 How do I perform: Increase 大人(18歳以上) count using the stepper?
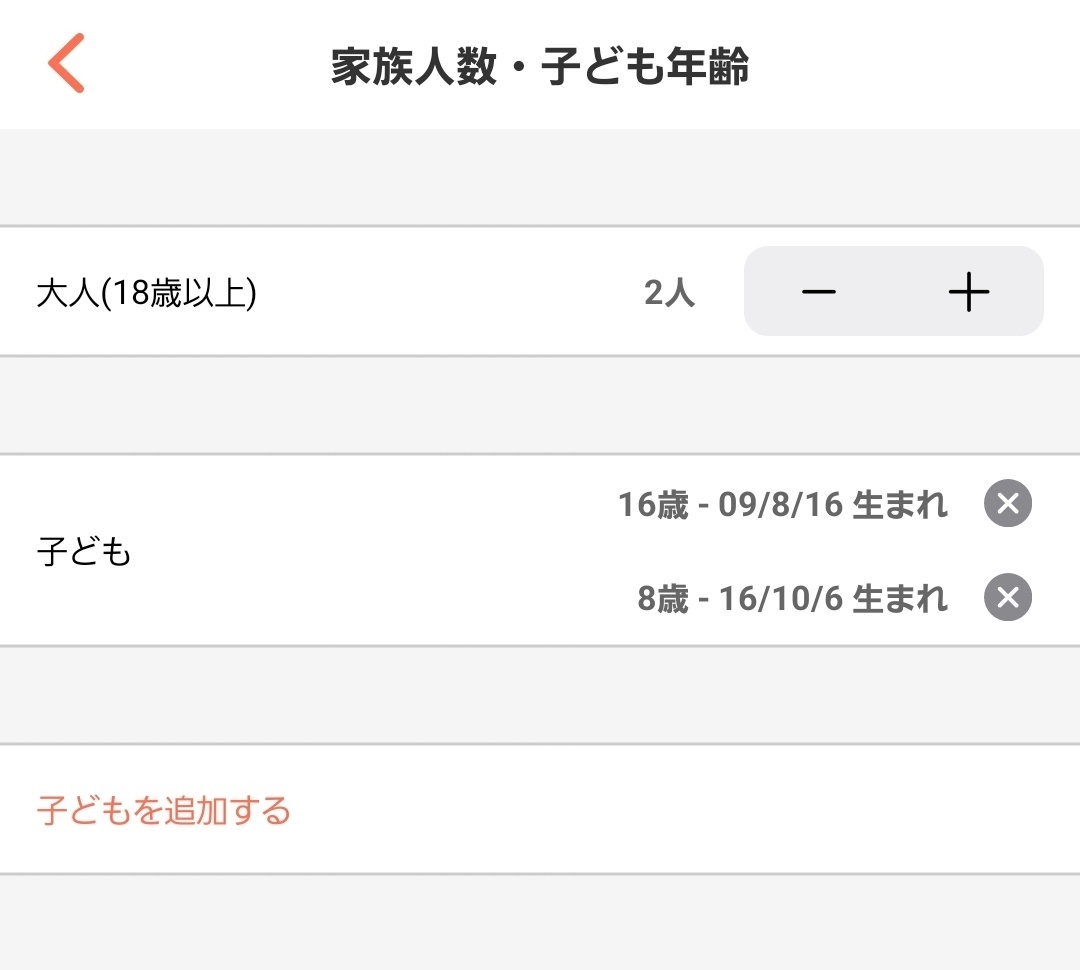967,291
